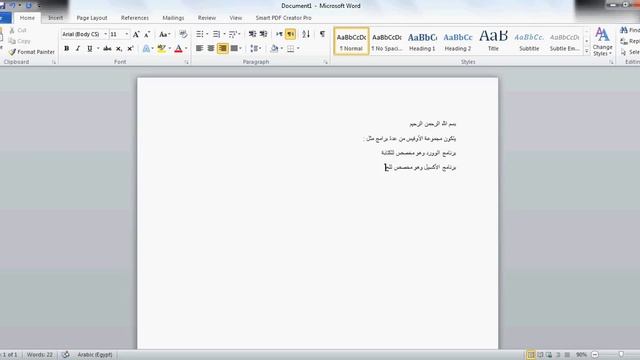Open the Page Layout tab
The image size is (640, 360).
[92, 18]
